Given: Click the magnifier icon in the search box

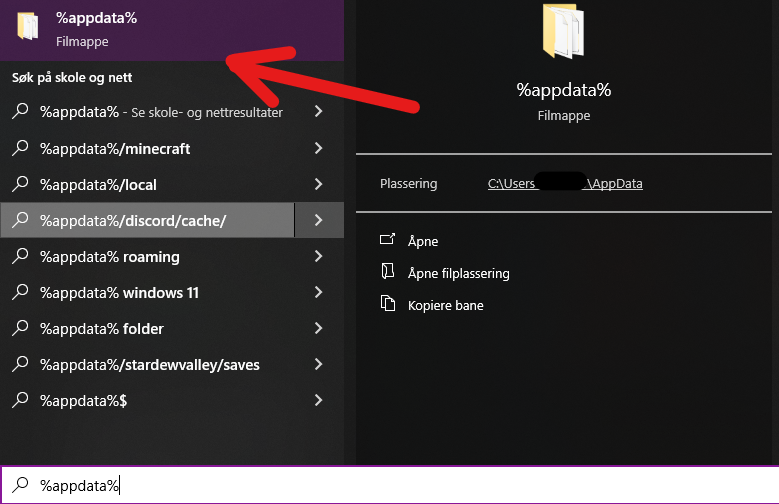Looking at the screenshot, I should 20,485.
